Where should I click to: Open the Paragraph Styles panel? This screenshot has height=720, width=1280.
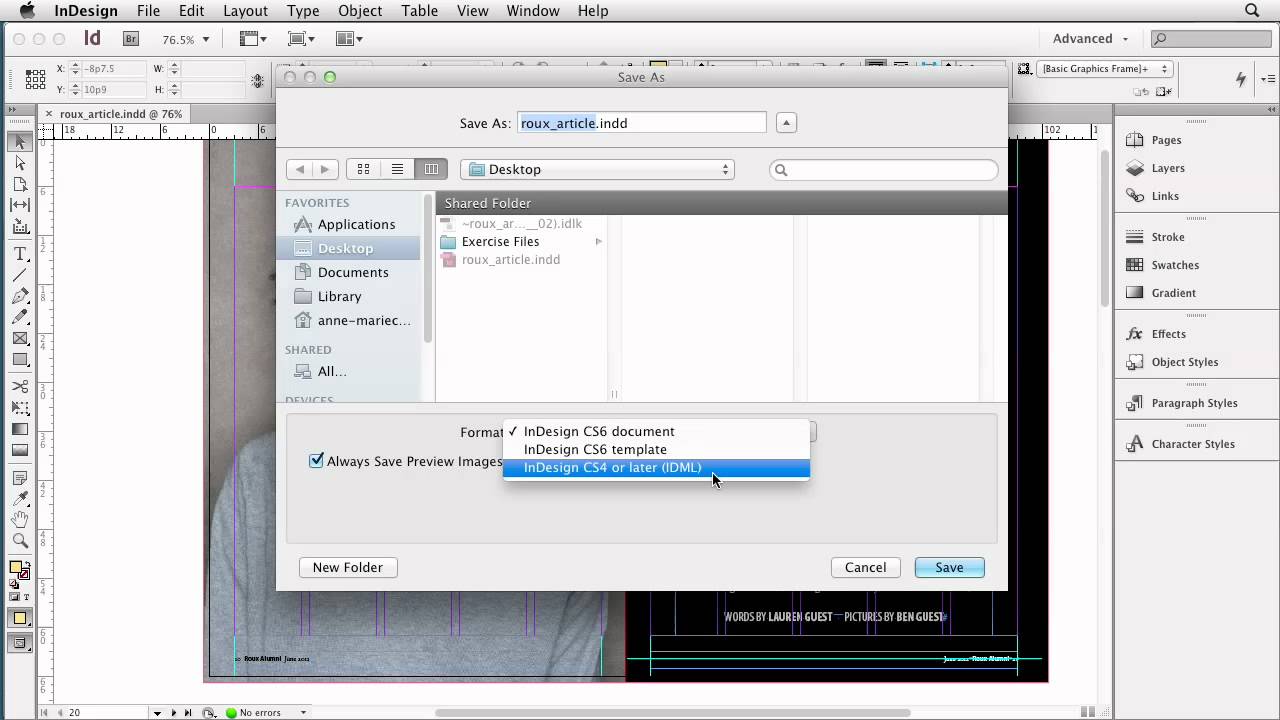1194,403
